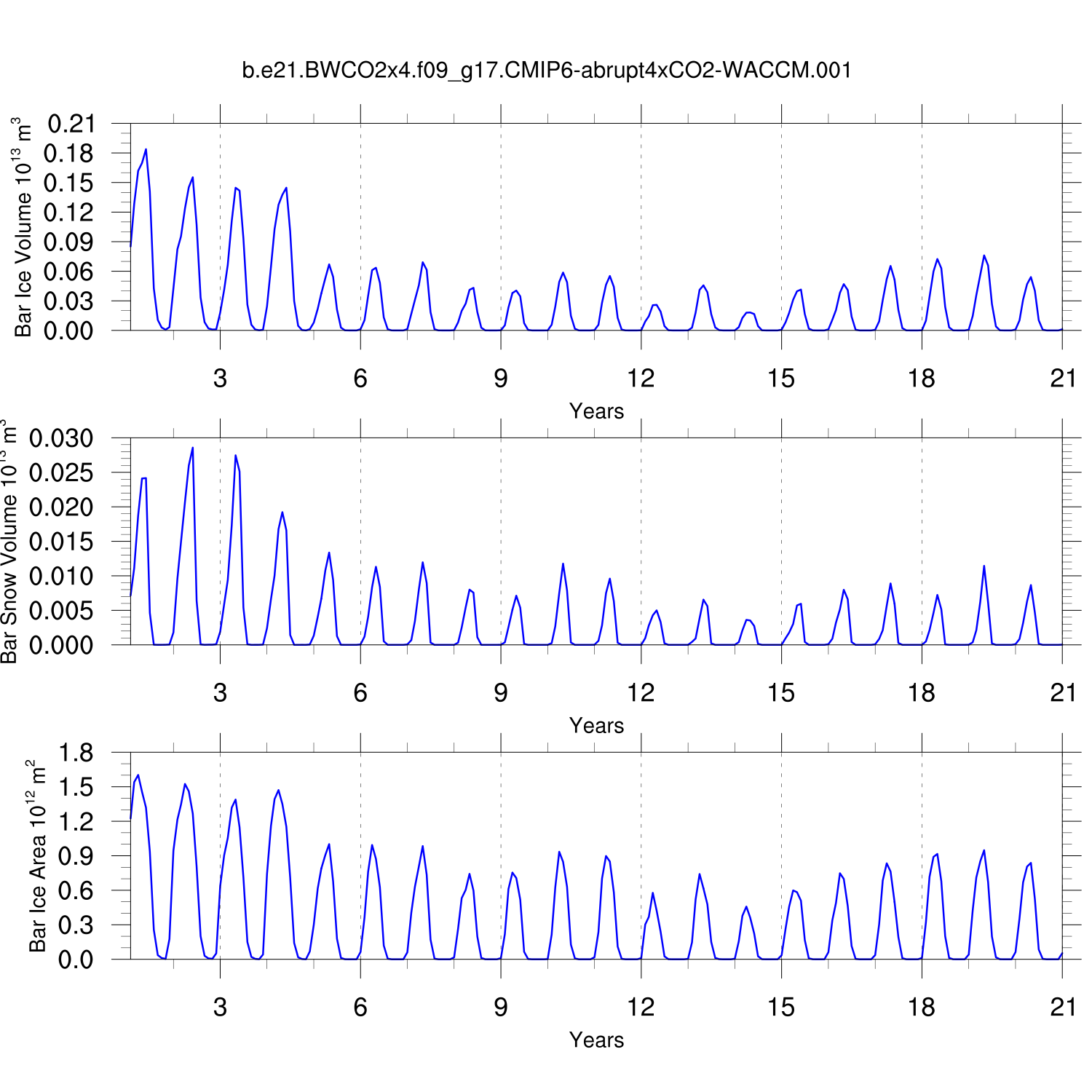Click year 9 tick label below snow volume plot
The image size is (1092, 1092).
coord(501,693)
